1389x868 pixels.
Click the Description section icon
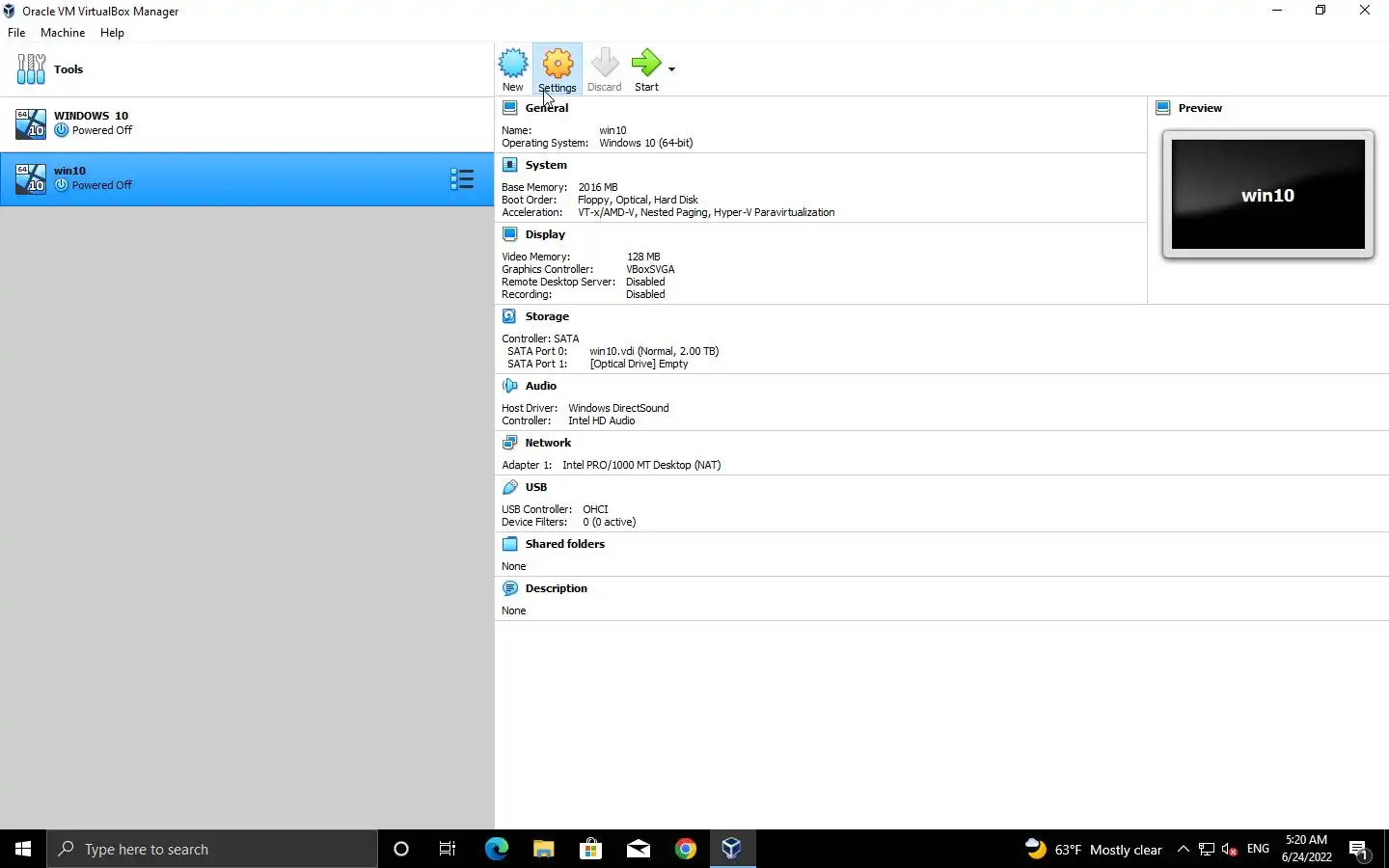(510, 588)
